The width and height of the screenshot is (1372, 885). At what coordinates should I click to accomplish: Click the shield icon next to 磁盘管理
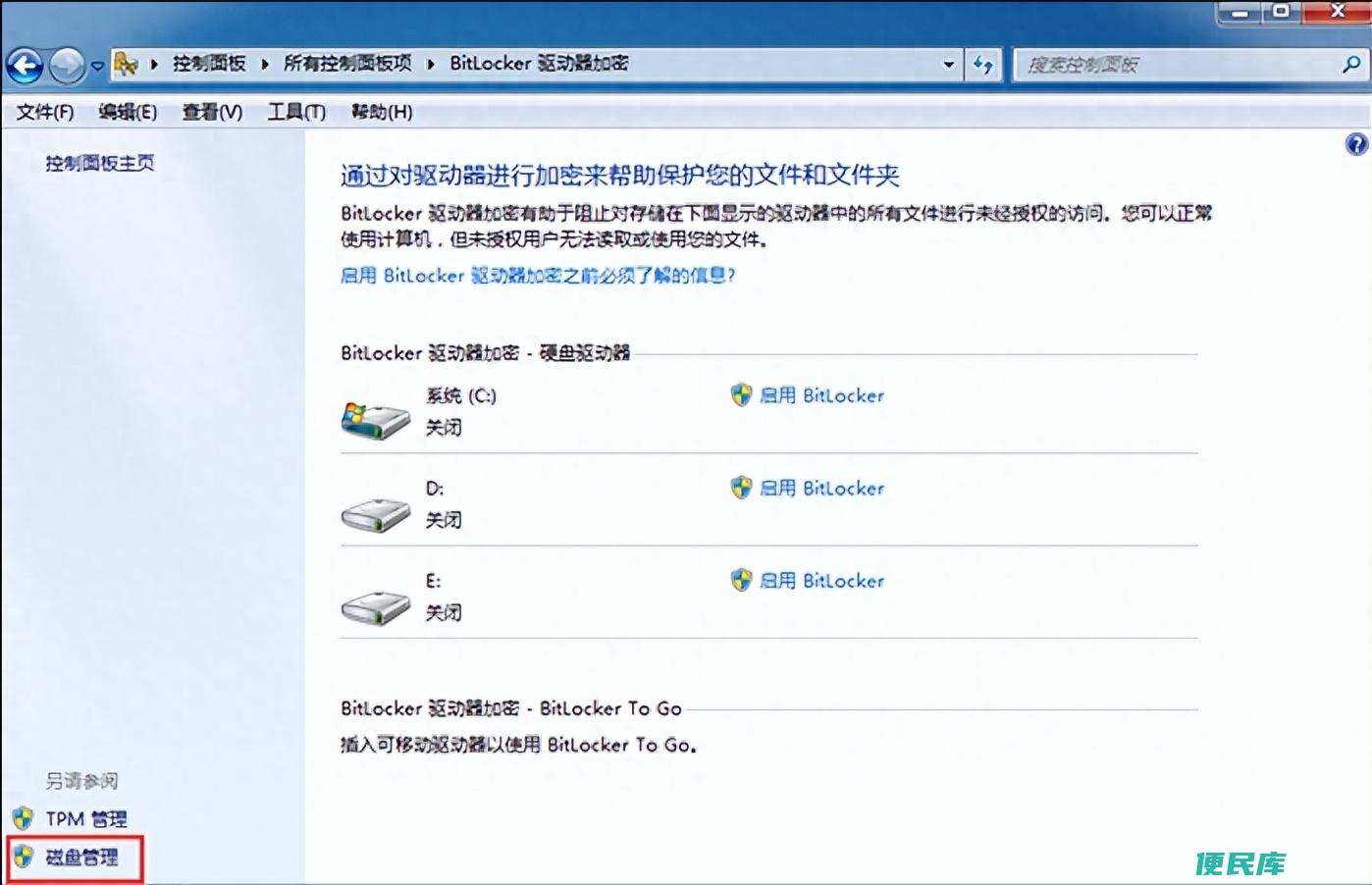23,857
